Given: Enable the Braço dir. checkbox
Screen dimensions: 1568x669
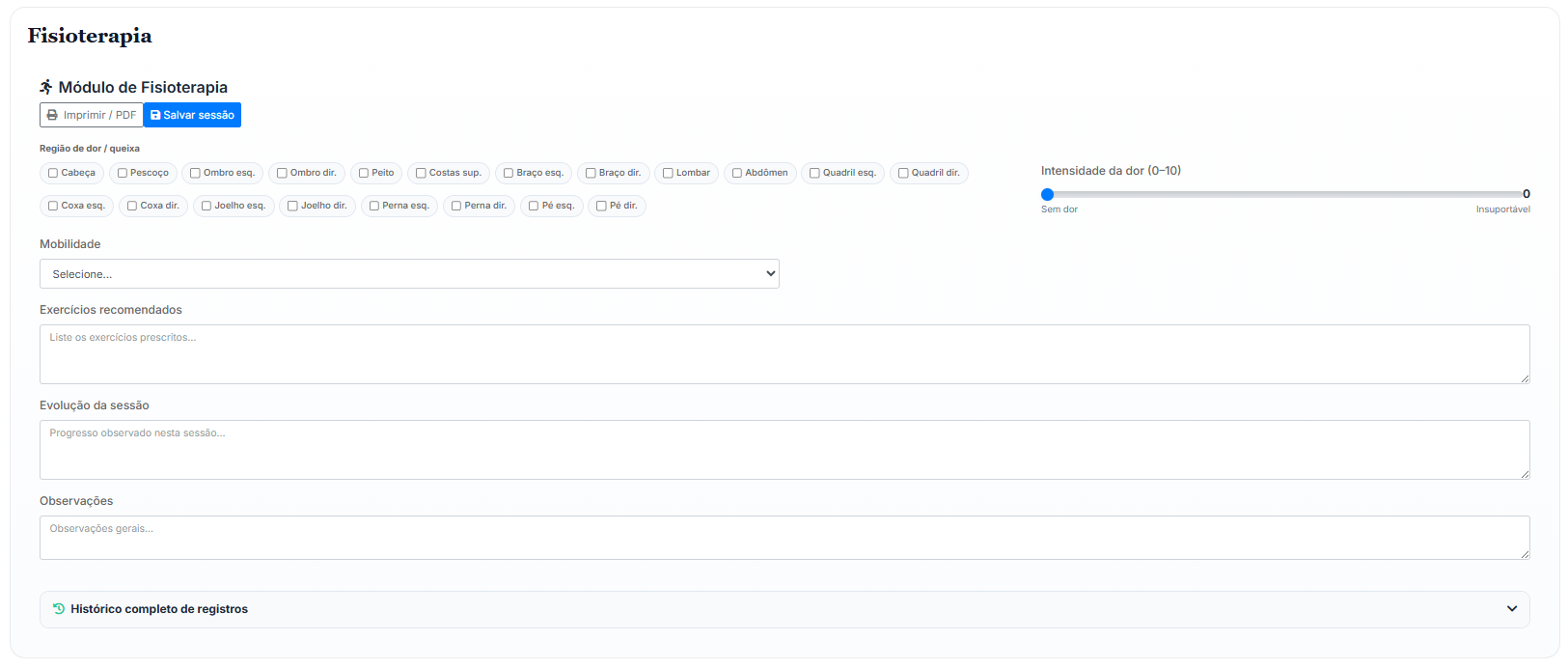Looking at the screenshot, I should pyautogui.click(x=591, y=173).
